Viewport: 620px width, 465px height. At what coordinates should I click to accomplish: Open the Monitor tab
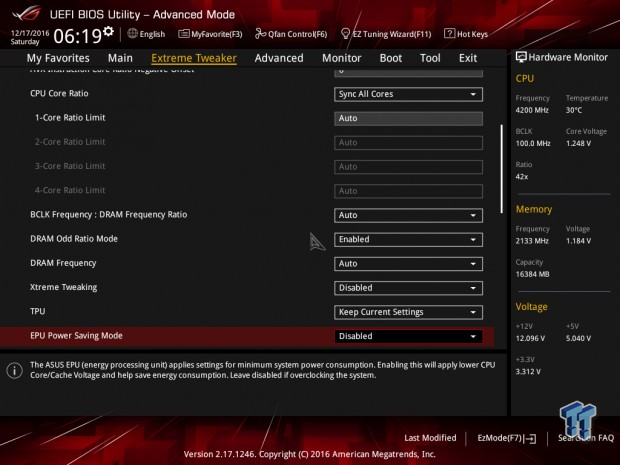(342, 58)
